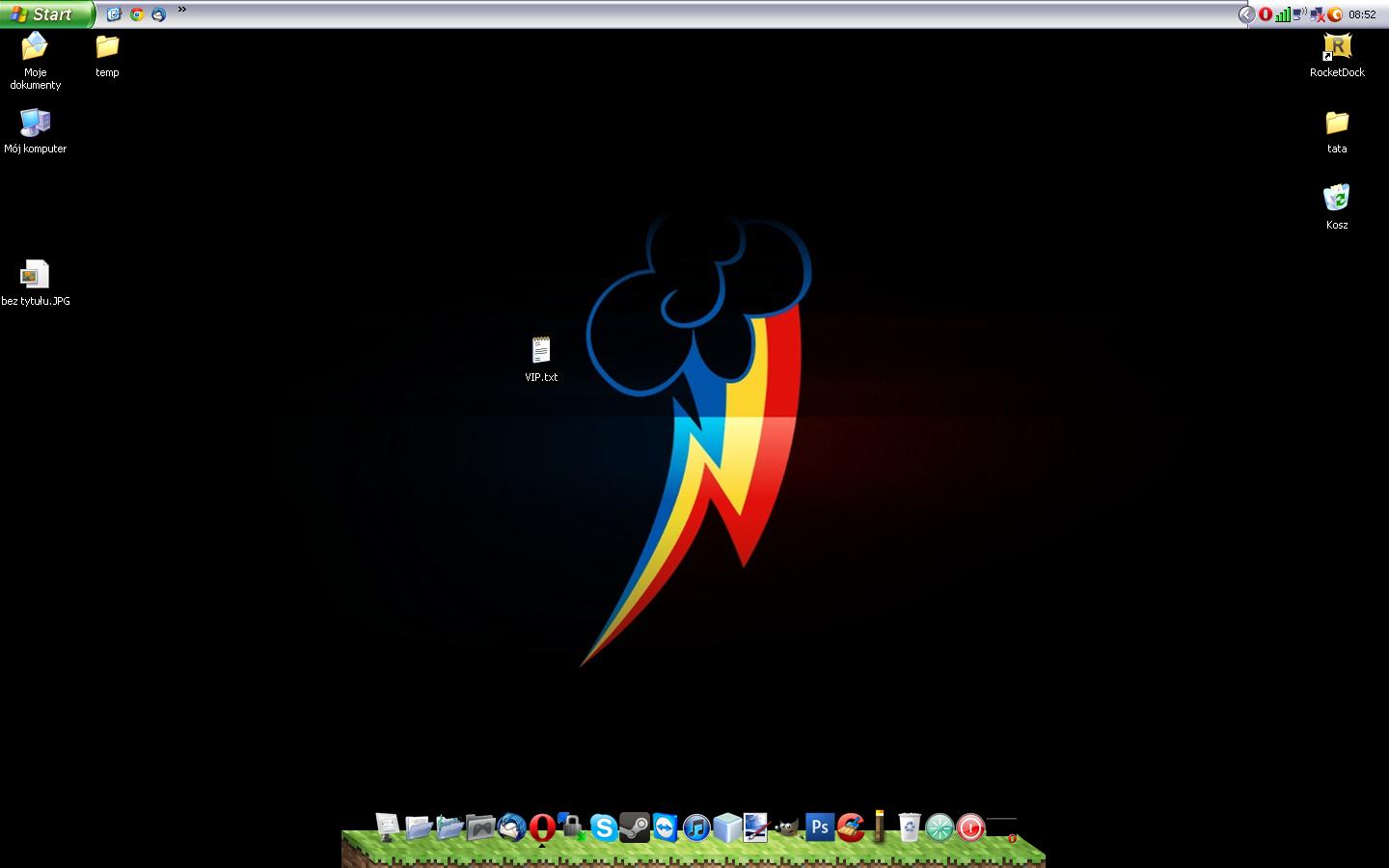Show hidden system tray icons

(1246, 14)
